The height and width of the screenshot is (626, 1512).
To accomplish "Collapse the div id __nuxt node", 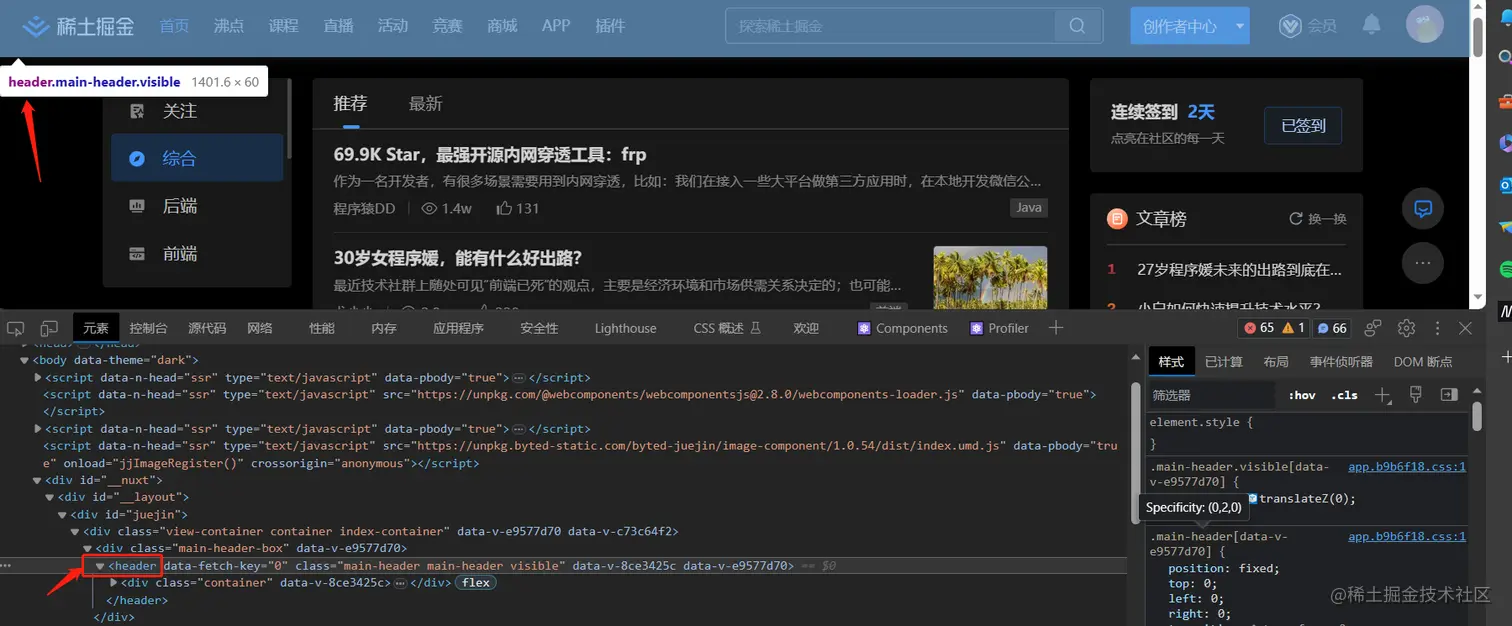I will pos(38,480).
